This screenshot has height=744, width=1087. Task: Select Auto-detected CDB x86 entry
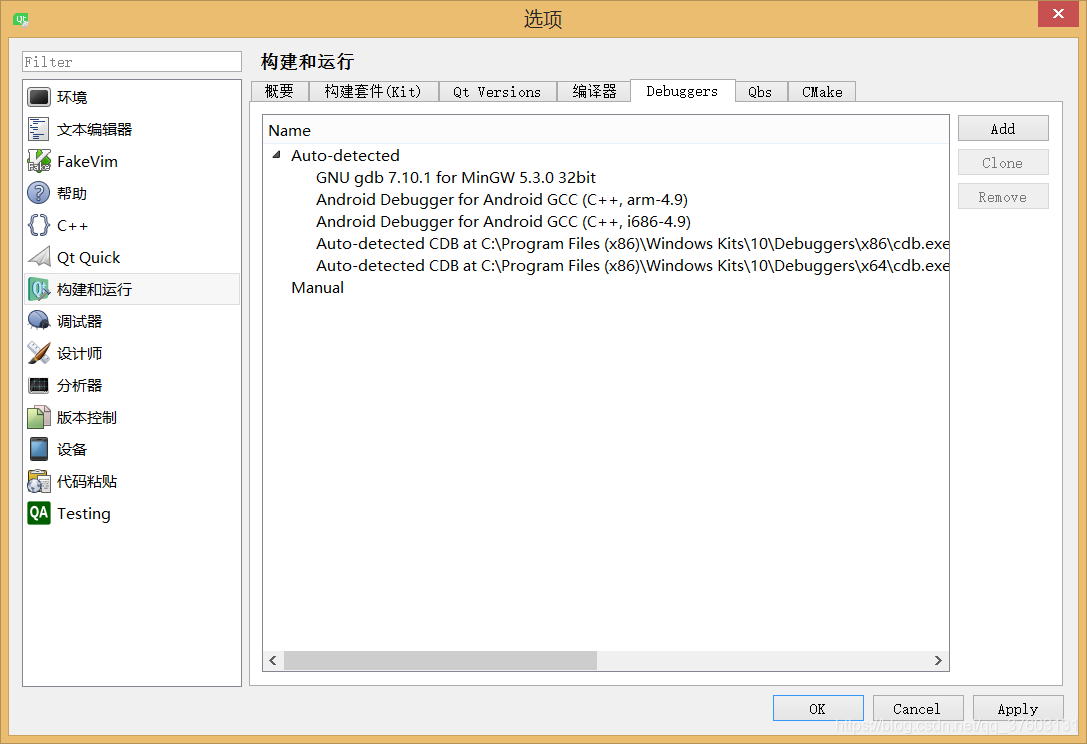click(632, 244)
